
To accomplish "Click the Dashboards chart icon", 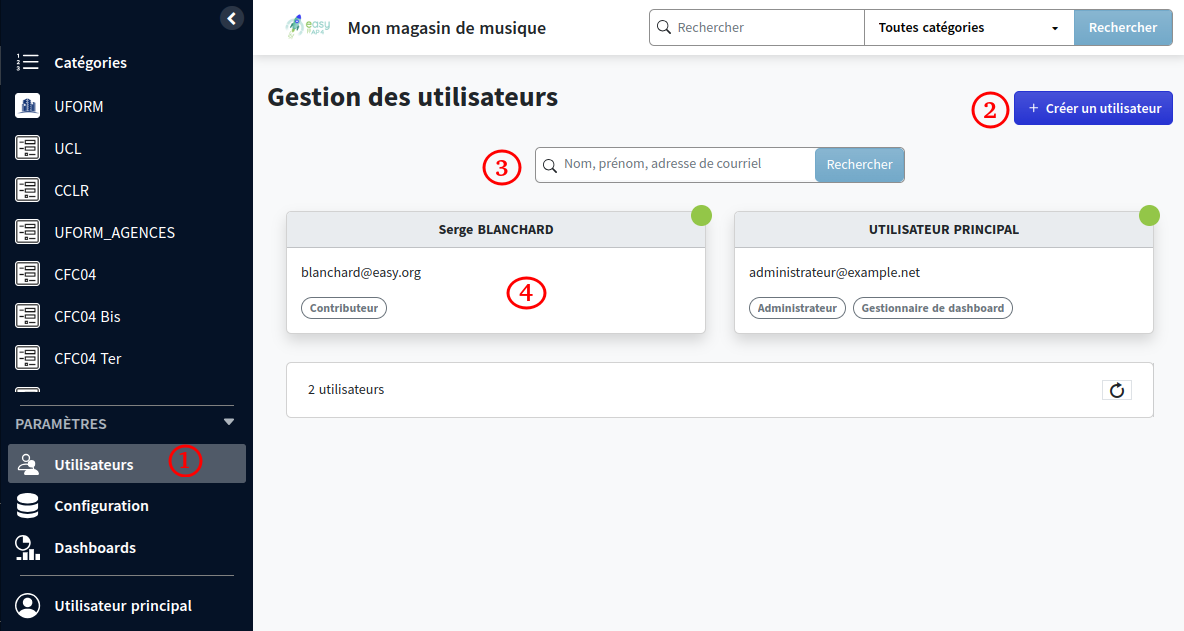I will [26, 547].
